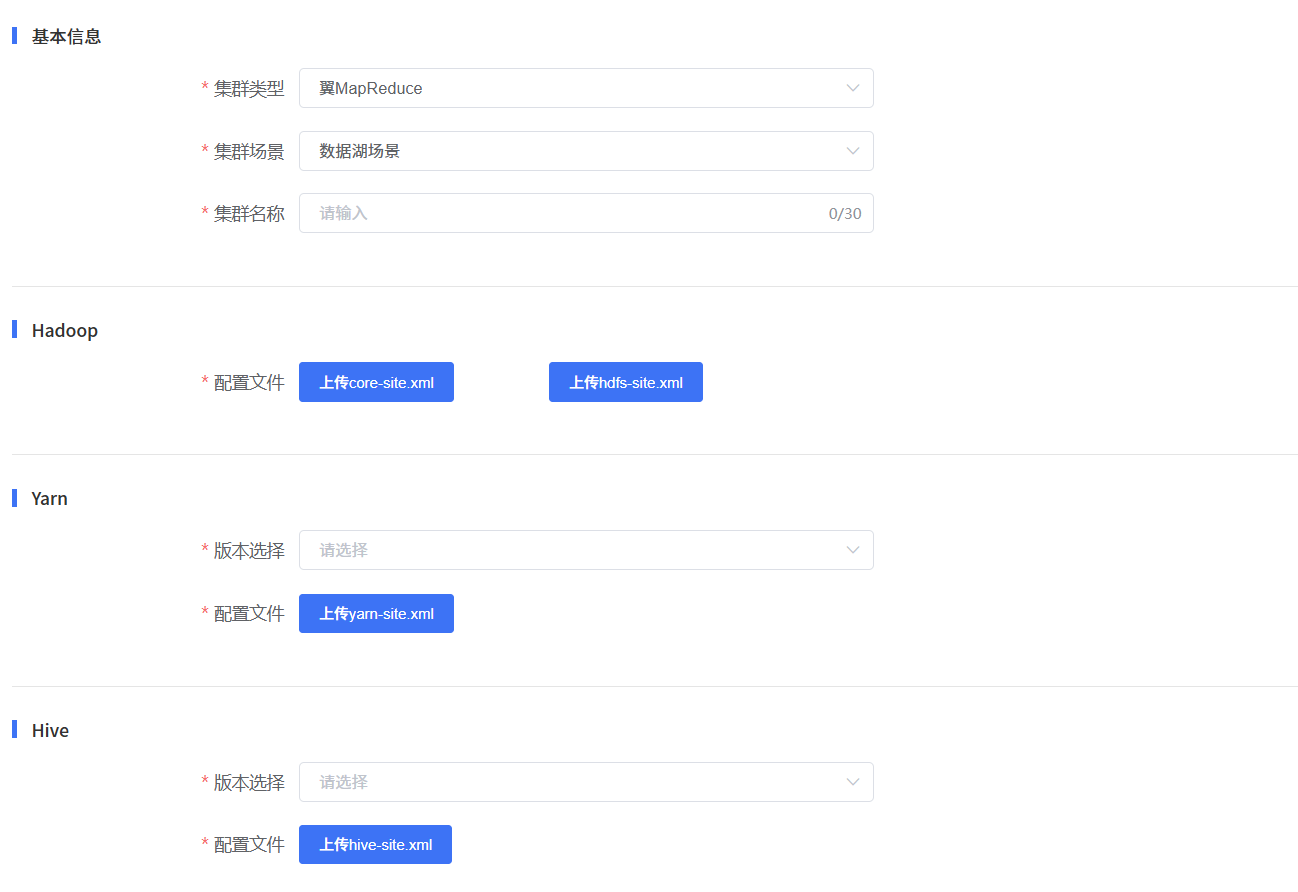This screenshot has width=1298, height=892.
Task: Click the 0/30 character counter
Action: point(845,213)
